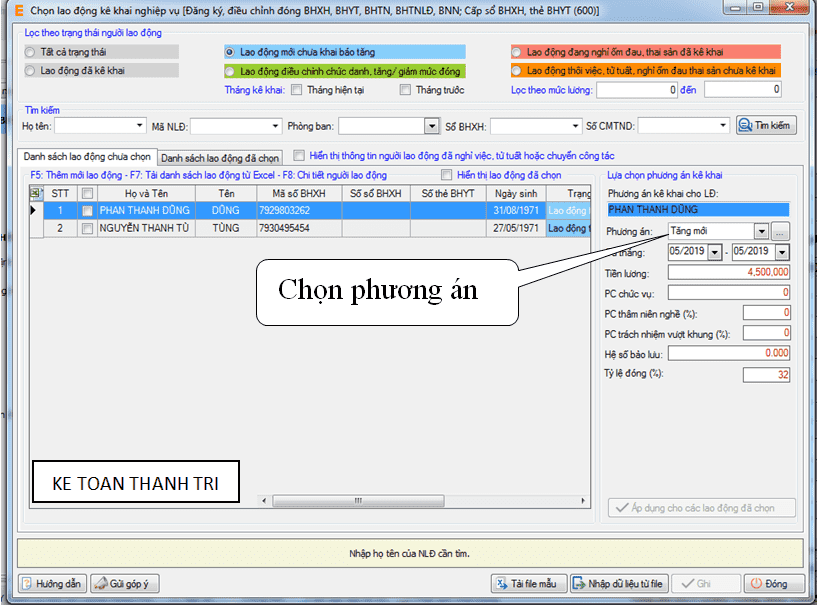This screenshot has height=607, width=817.
Task: Click the Tải file mẫu button
Action: [x=531, y=583]
